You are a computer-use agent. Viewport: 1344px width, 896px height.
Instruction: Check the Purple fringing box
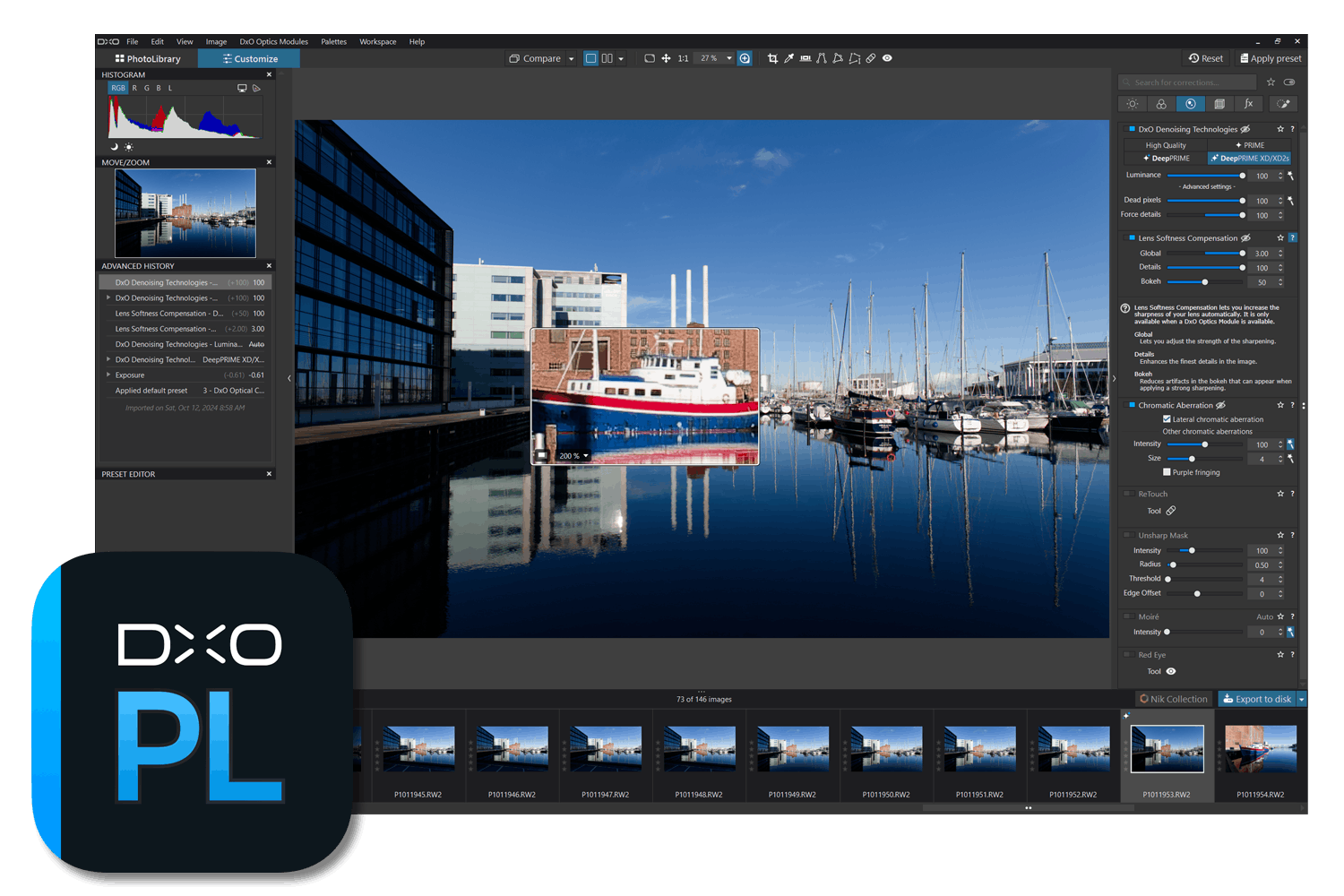pos(1167,472)
